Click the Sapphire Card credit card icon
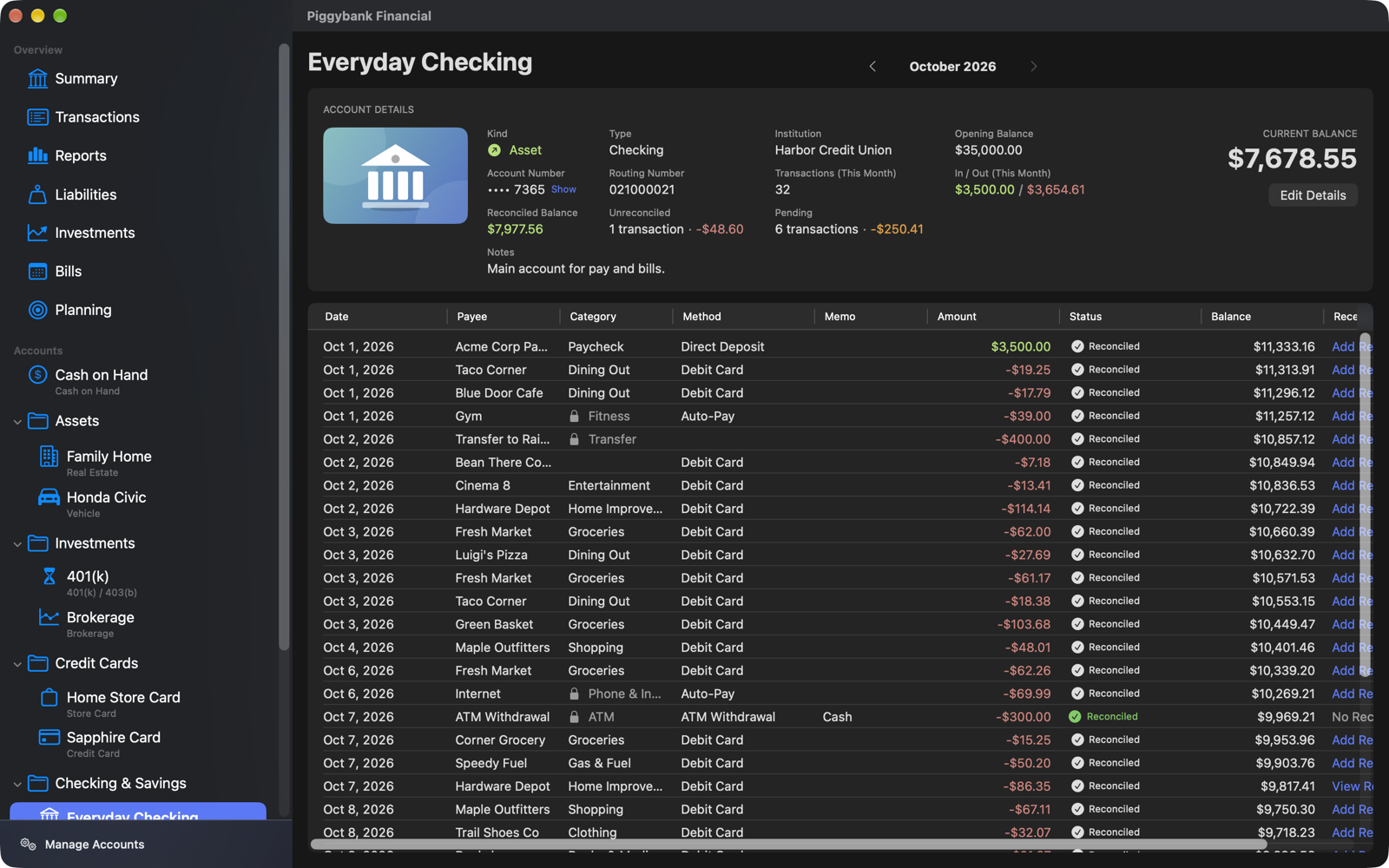 click(49, 737)
